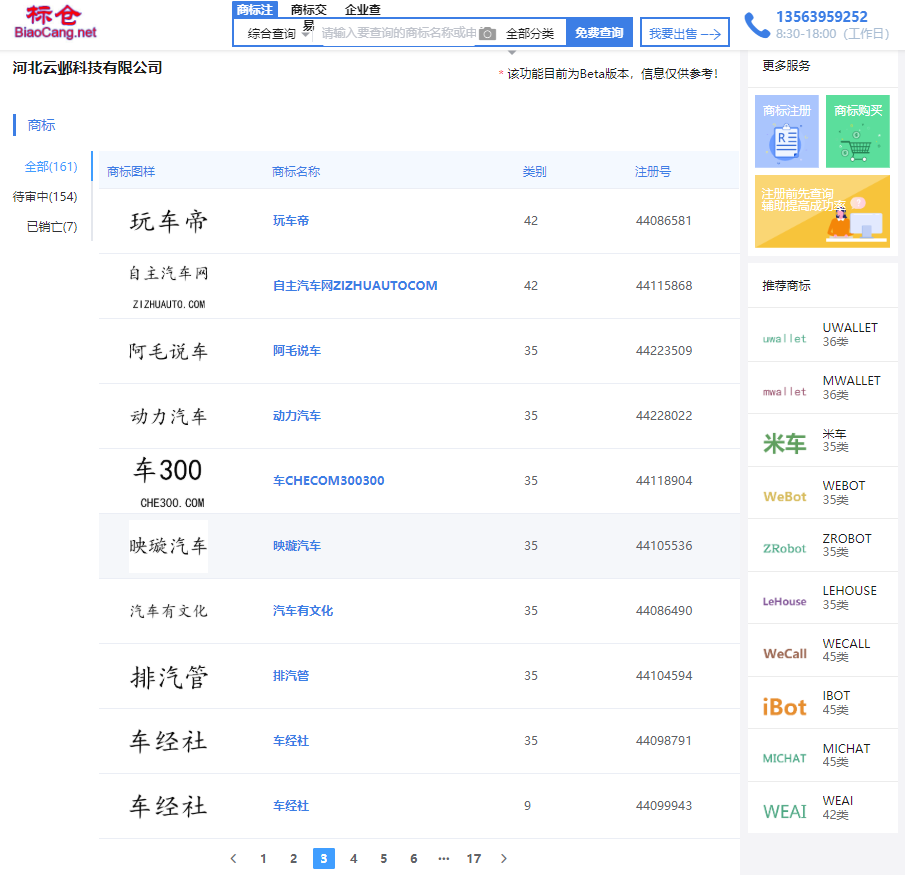Open the 阿毛说车 trademark link
Image resolution: width=905 pixels, height=875 pixels.
click(297, 351)
